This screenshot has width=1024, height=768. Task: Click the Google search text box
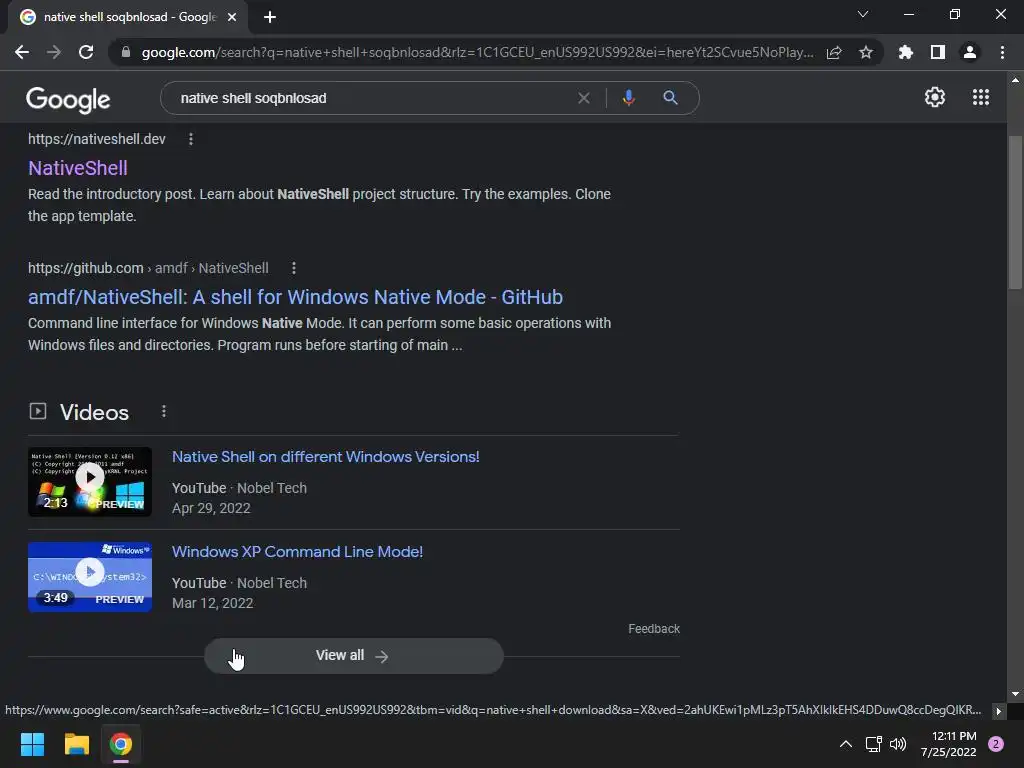pyautogui.click(x=372, y=98)
